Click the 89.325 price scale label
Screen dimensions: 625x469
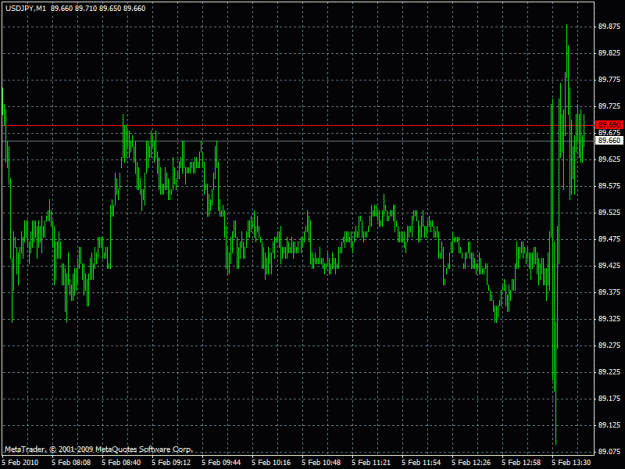tap(609, 319)
